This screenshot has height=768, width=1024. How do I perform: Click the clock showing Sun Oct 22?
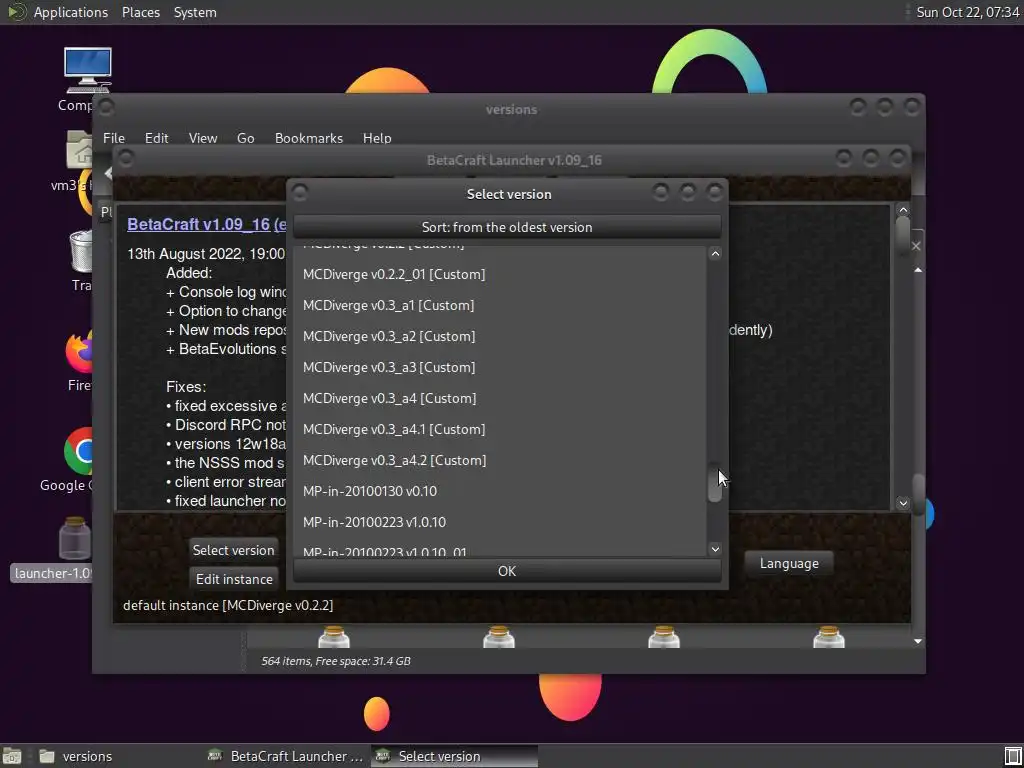tap(967, 12)
